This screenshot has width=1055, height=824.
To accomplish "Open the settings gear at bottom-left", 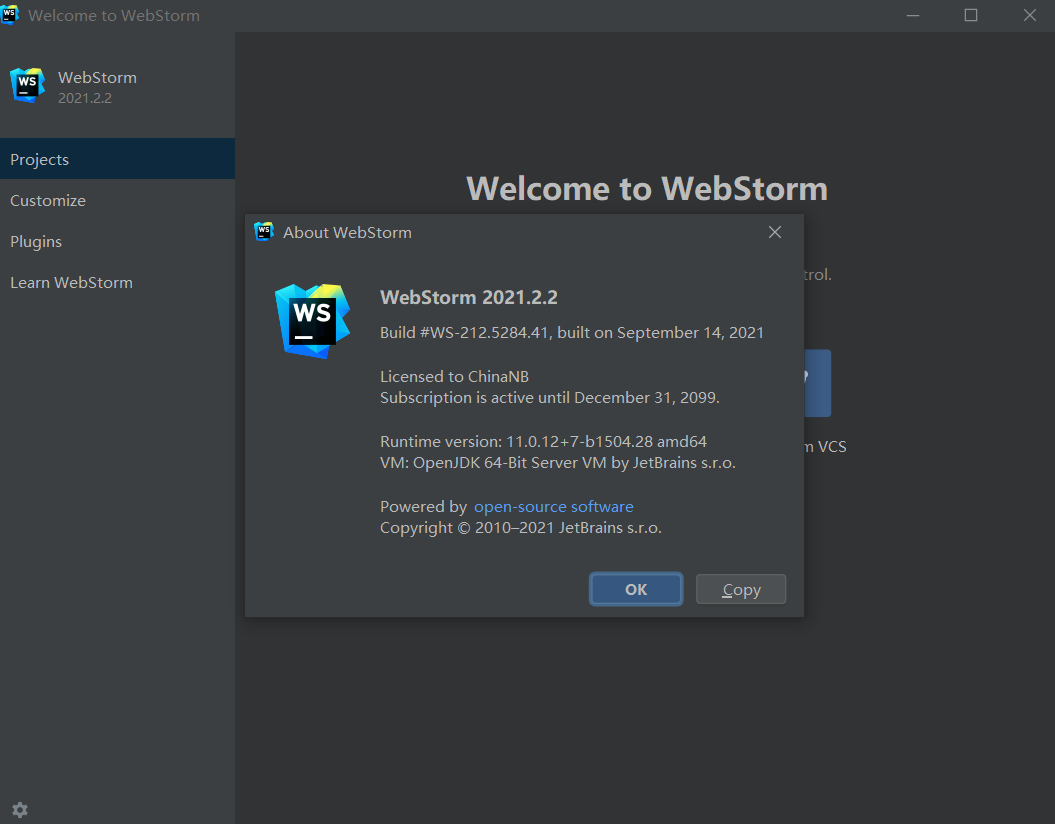I will 20,810.
